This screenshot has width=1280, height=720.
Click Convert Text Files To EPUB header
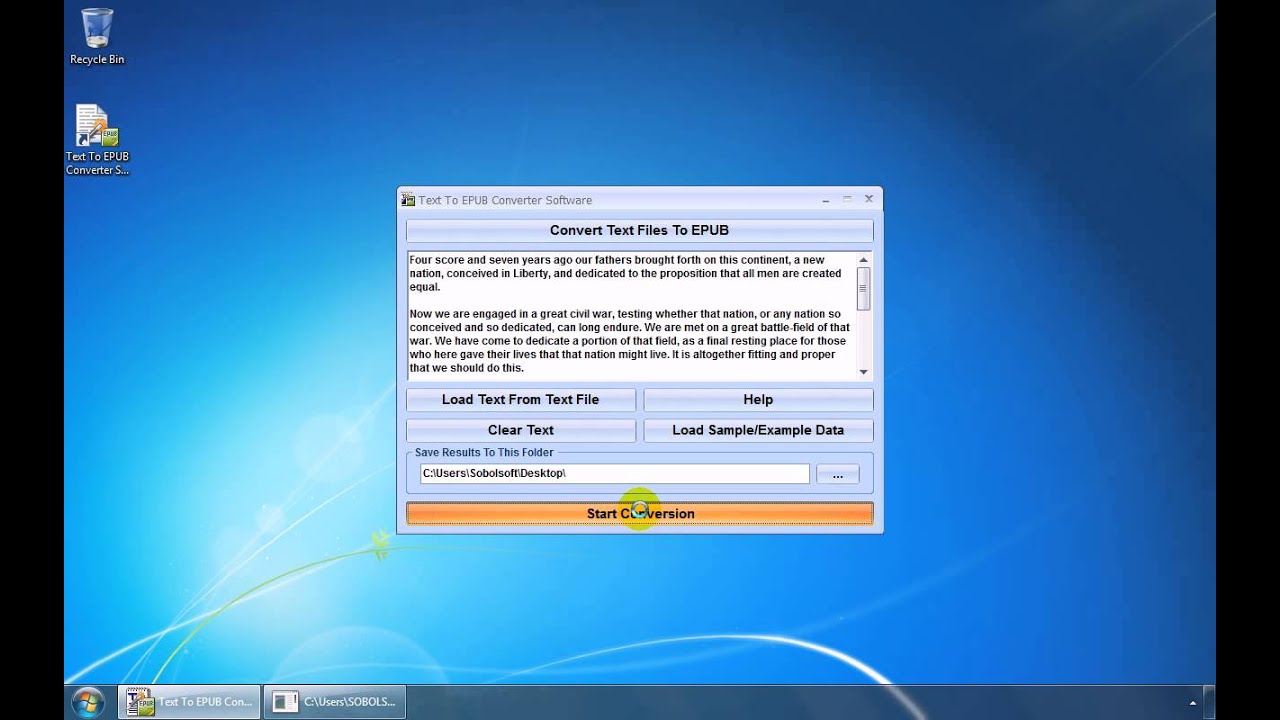(639, 230)
